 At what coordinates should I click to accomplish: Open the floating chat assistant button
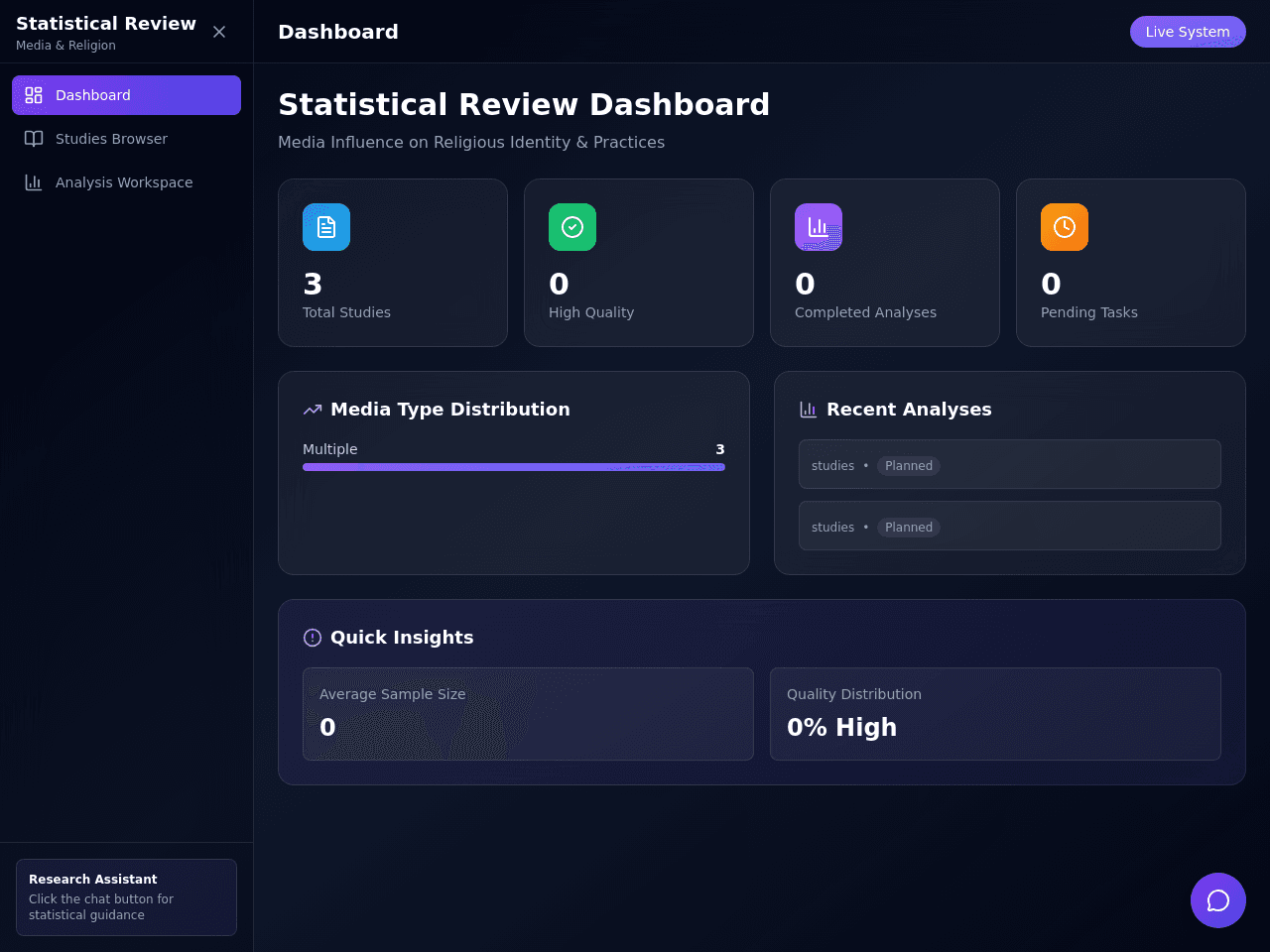pos(1218,900)
